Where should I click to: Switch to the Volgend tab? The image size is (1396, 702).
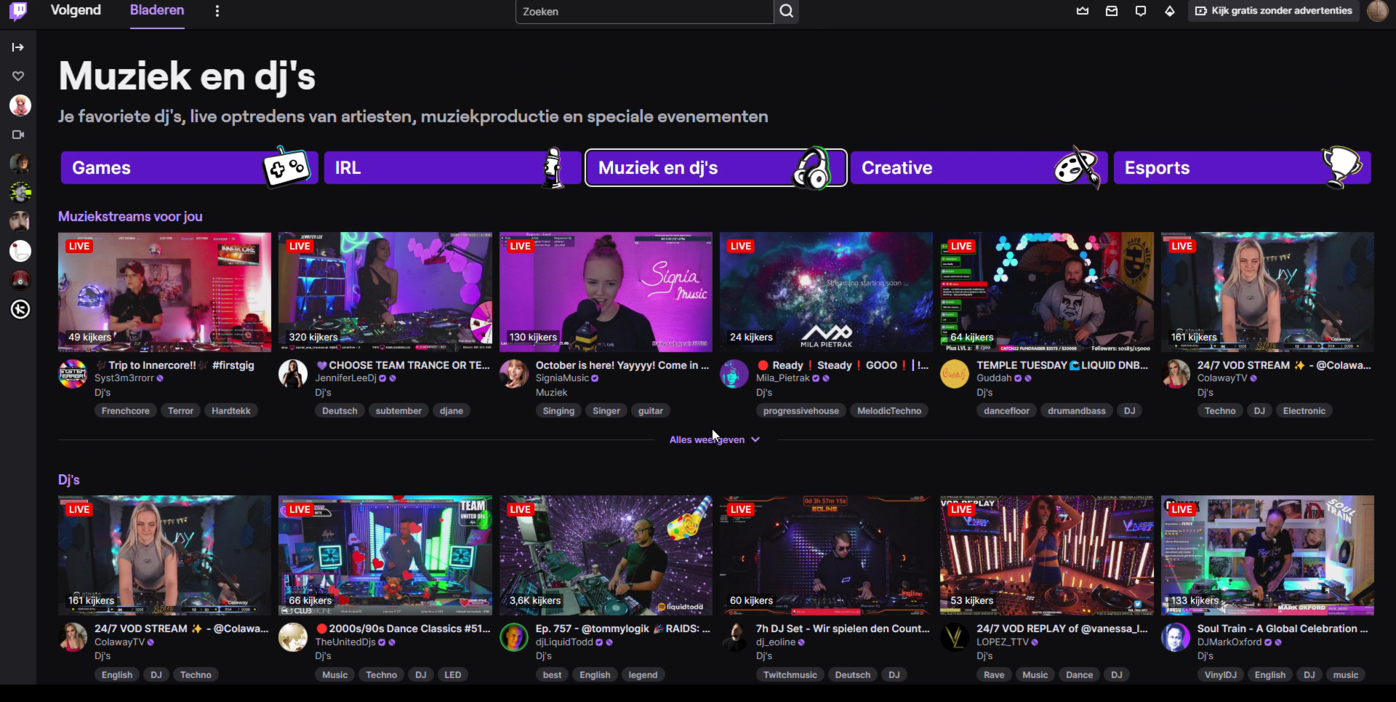click(75, 10)
